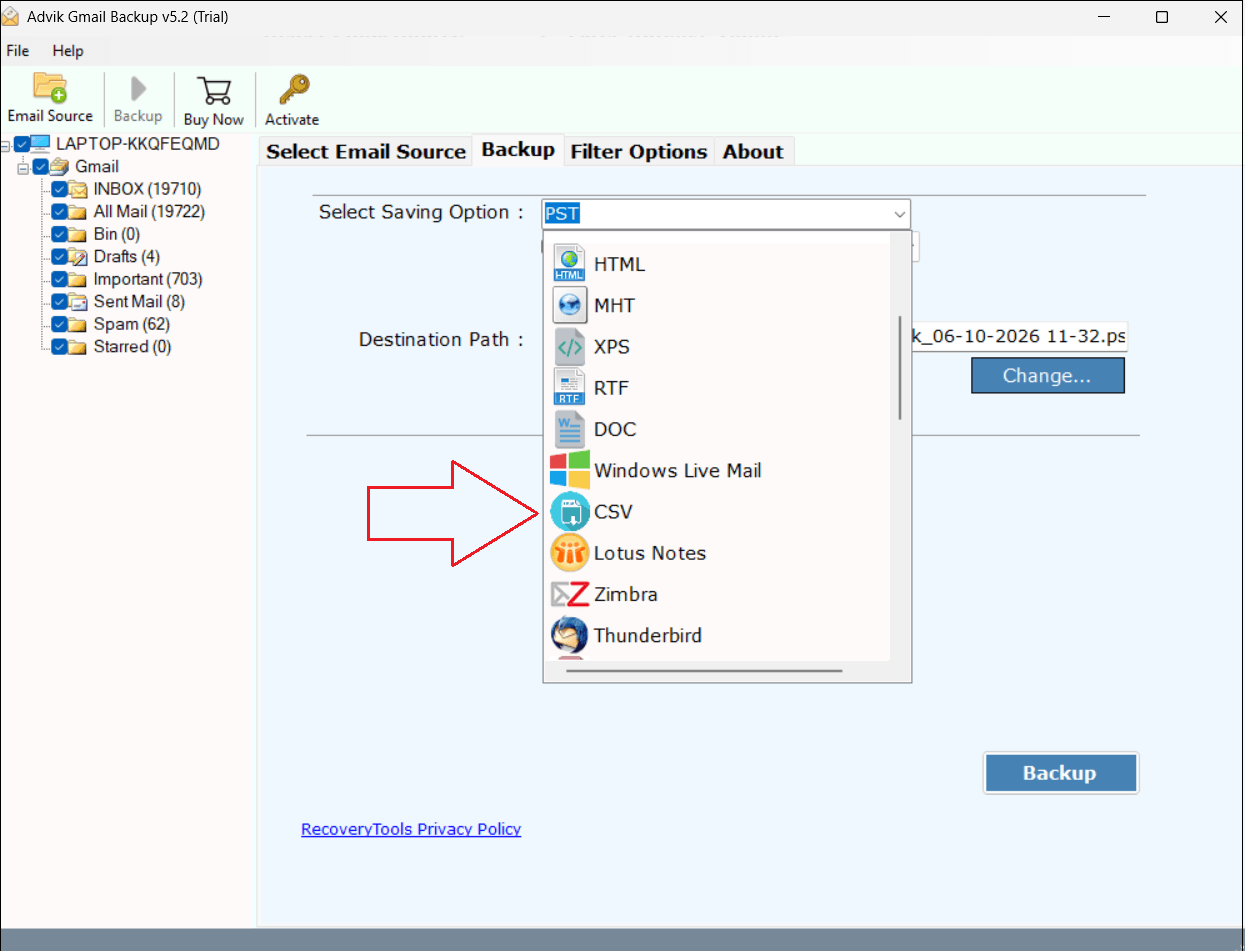The height and width of the screenshot is (951, 1245).
Task: Select the RTF format icon
Action: (x=570, y=388)
